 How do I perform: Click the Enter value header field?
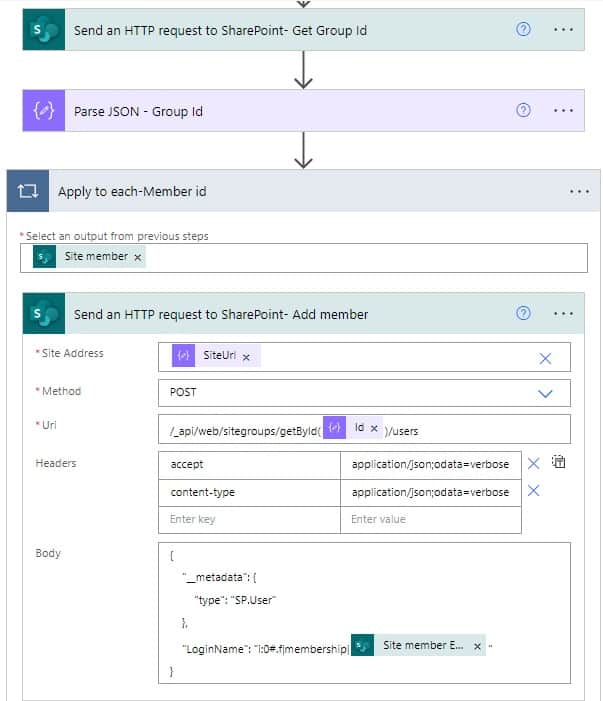[x=431, y=519]
